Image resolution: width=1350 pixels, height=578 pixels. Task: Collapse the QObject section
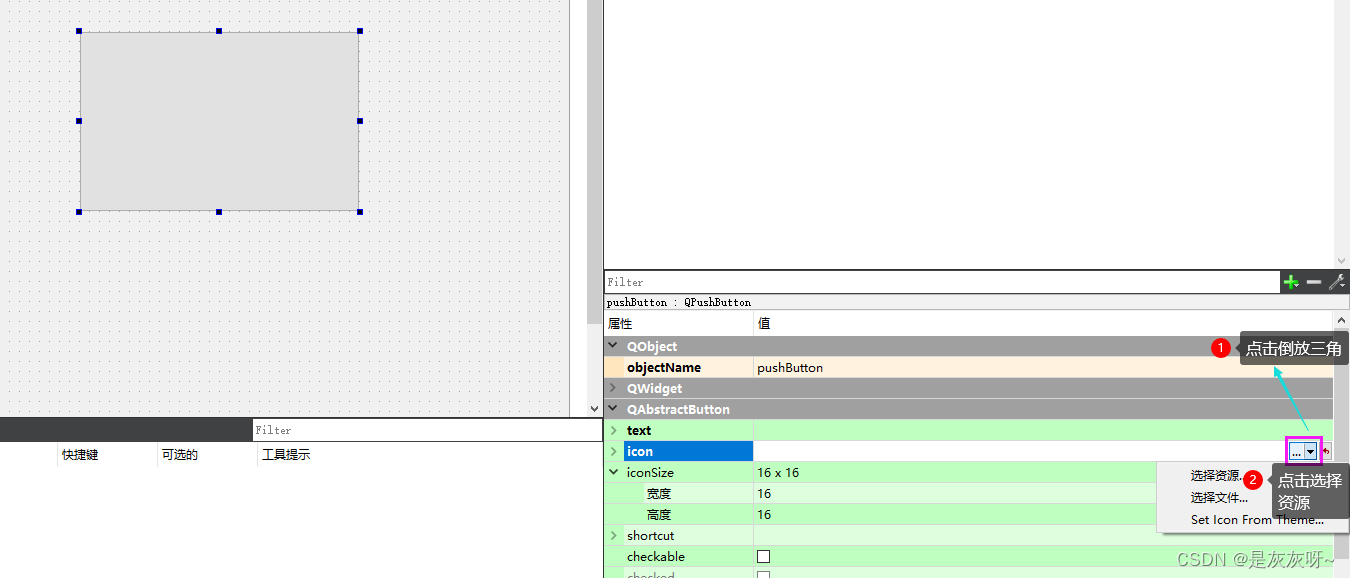[614, 346]
